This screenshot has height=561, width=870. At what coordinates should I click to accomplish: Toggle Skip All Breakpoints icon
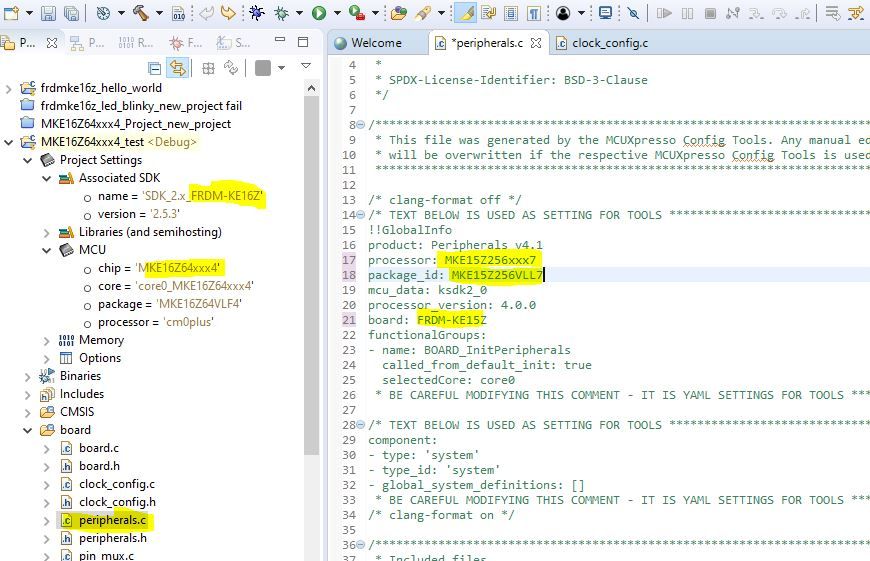[x=633, y=13]
